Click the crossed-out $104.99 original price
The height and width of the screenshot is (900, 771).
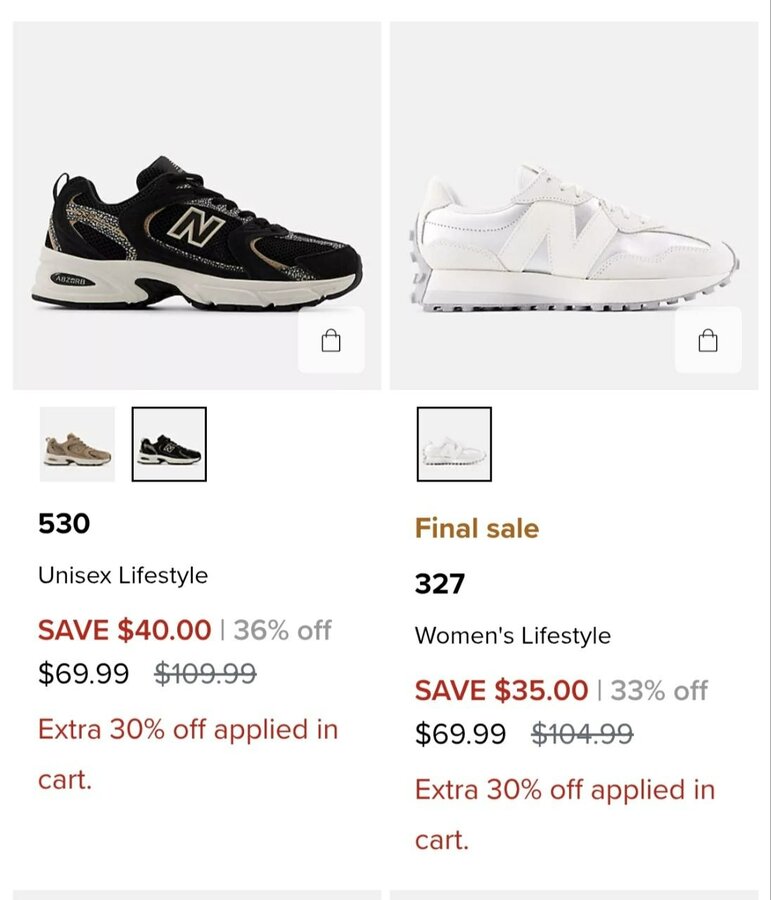click(582, 734)
